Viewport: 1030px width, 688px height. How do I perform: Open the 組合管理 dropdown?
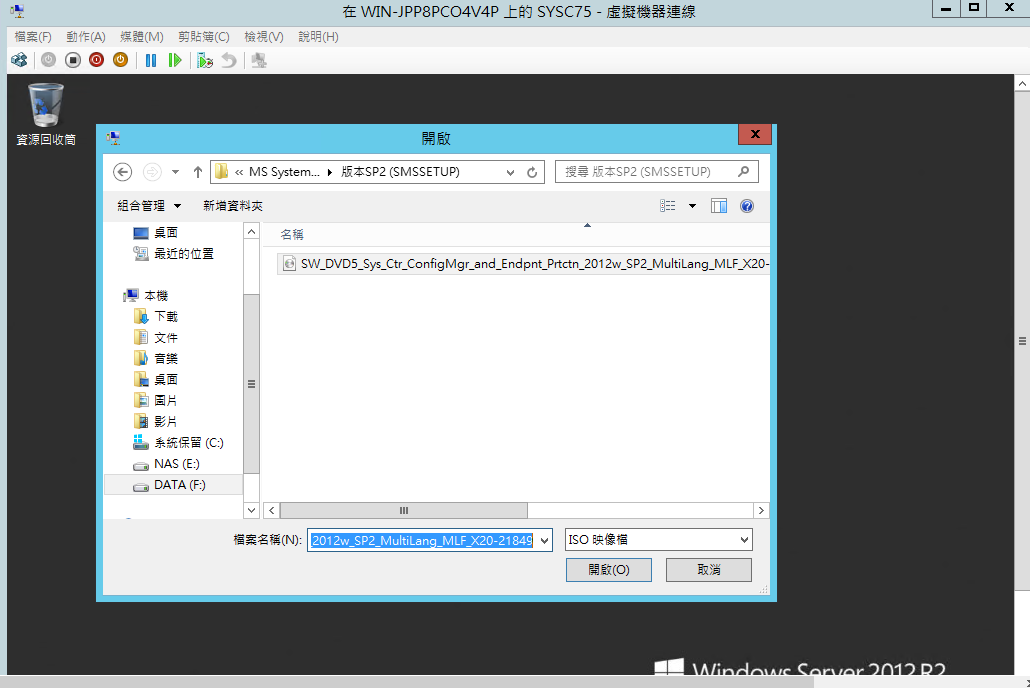149,206
